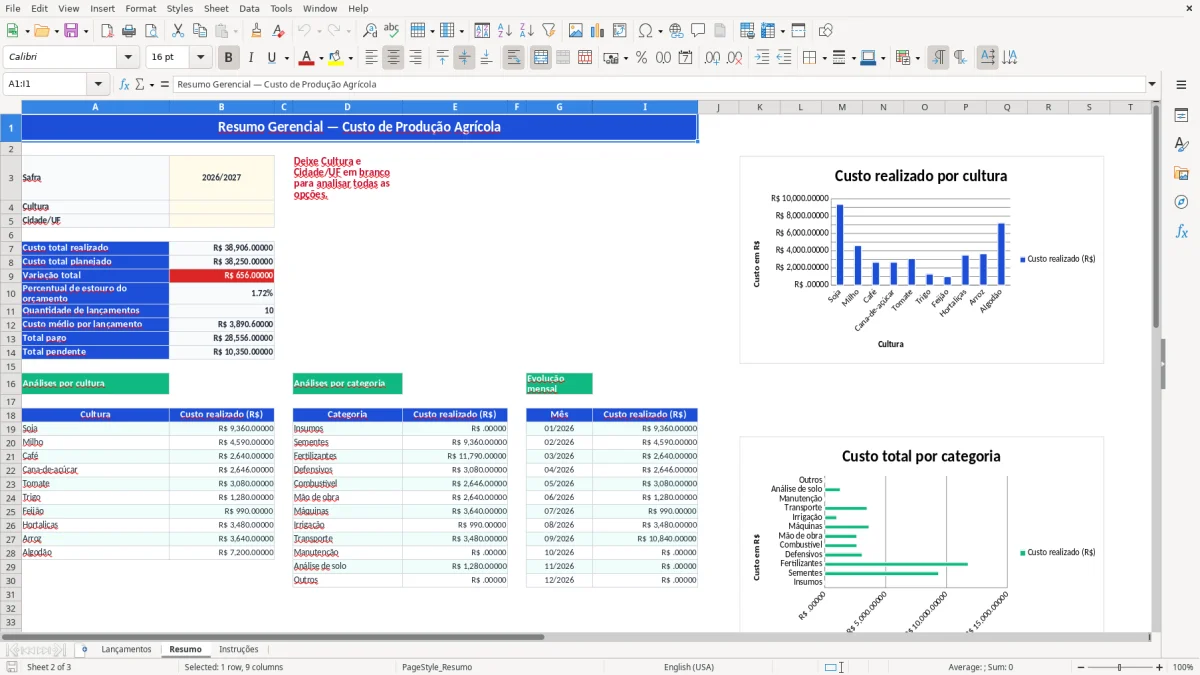1200x675 pixels.
Task: Cut the selection with scissors icon
Action: pyautogui.click(x=177, y=31)
